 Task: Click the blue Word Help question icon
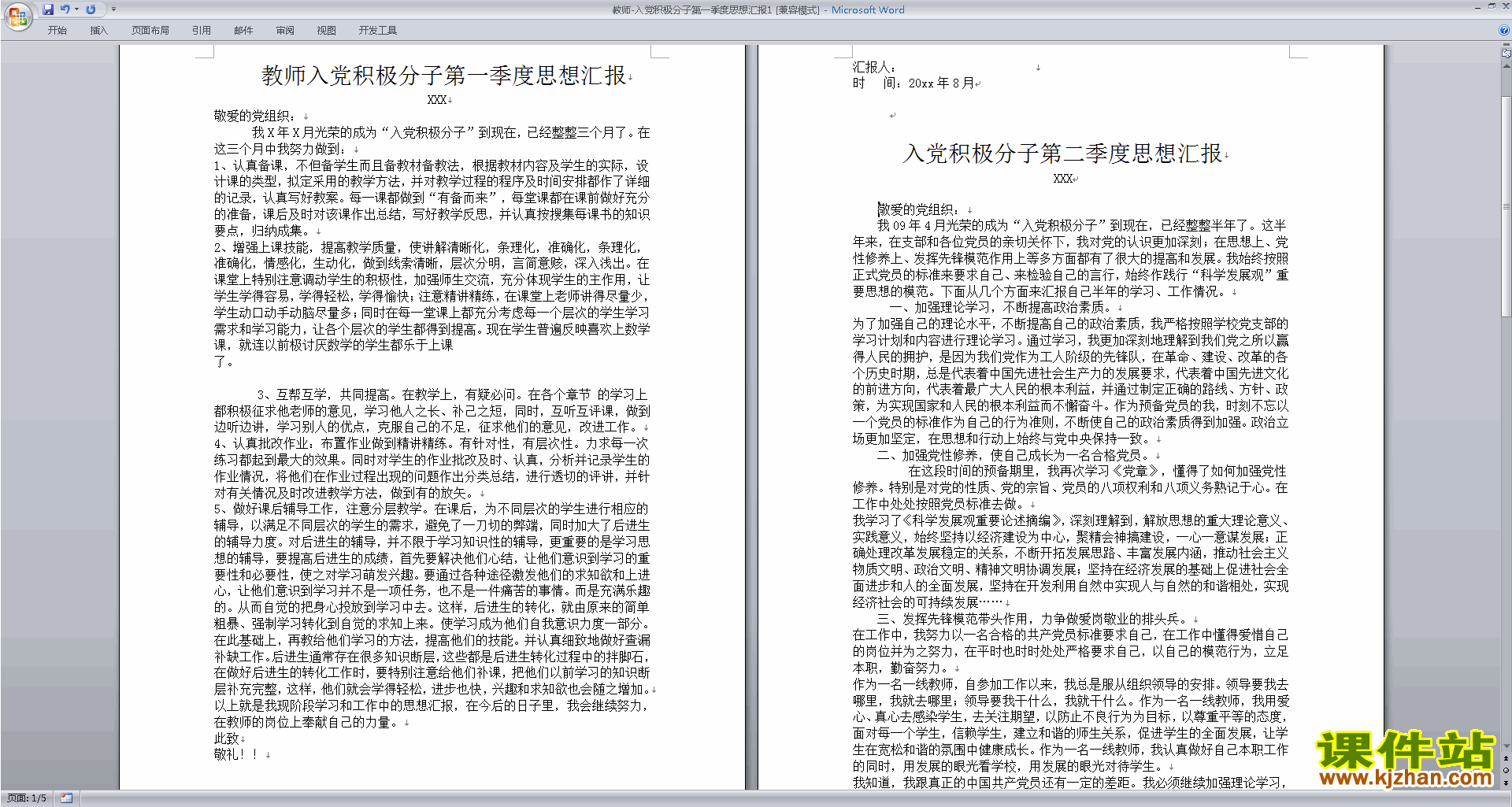point(1504,30)
